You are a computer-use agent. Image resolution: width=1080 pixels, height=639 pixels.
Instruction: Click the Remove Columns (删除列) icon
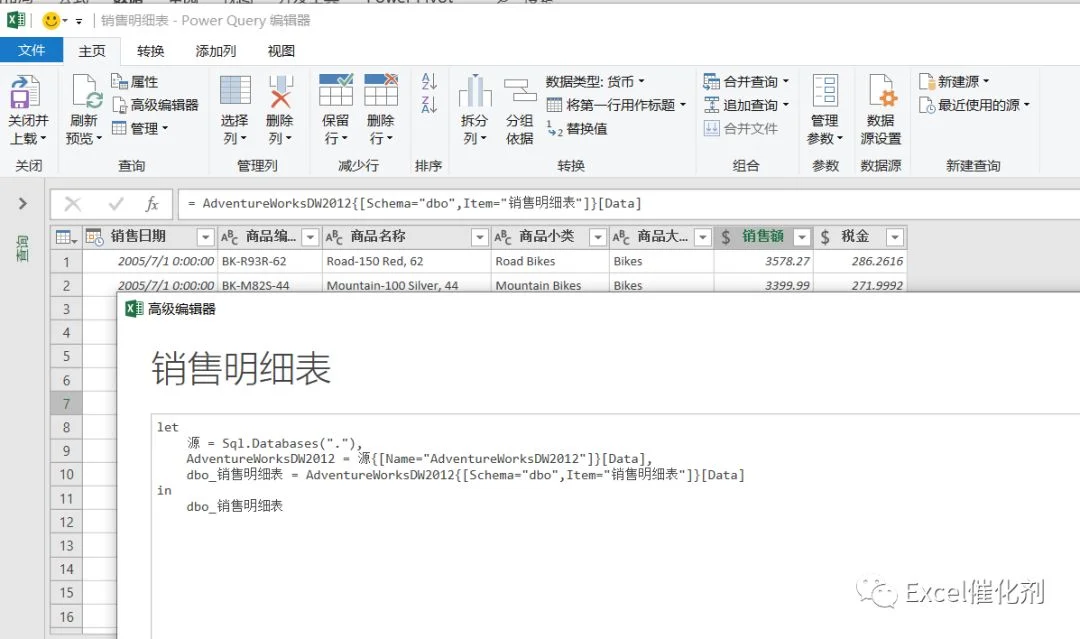pyautogui.click(x=280, y=92)
